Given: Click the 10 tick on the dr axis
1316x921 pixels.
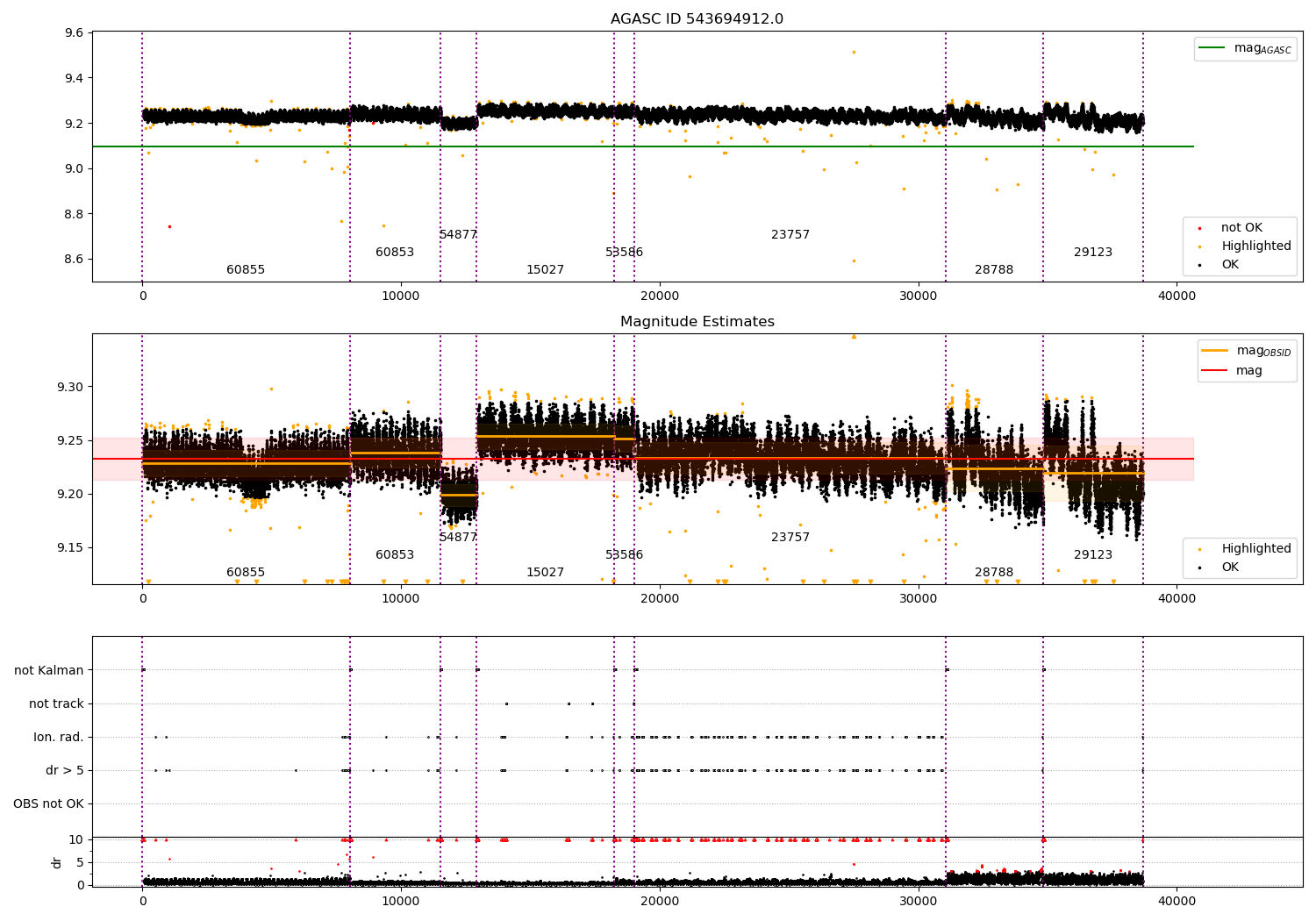Looking at the screenshot, I should [x=76, y=840].
